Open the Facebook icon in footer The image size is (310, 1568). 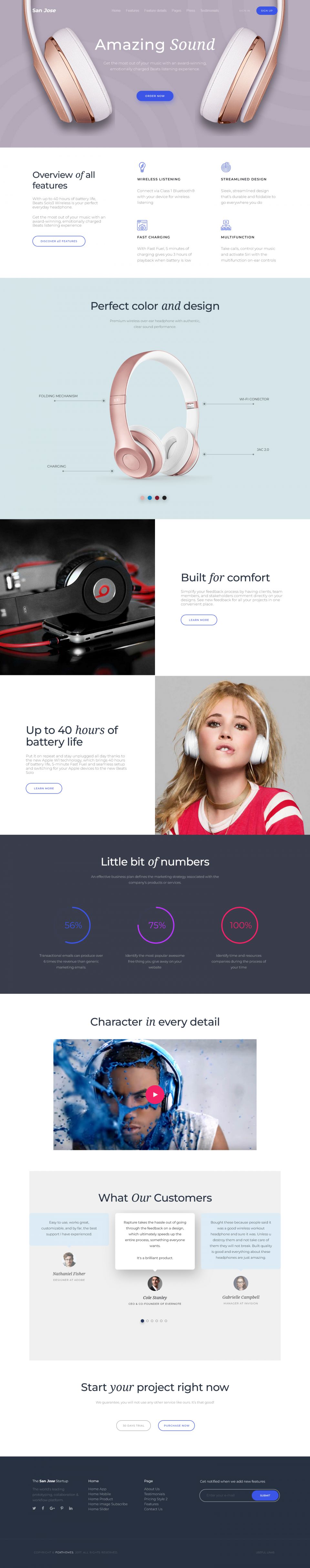[x=43, y=1508]
